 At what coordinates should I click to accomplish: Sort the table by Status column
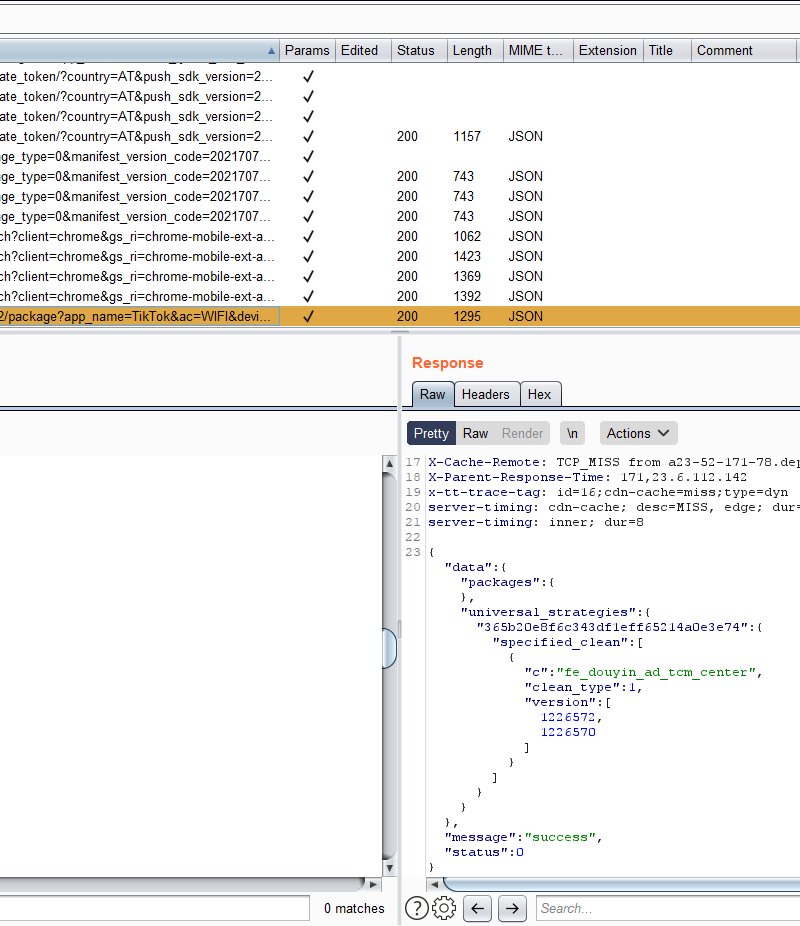click(x=416, y=51)
